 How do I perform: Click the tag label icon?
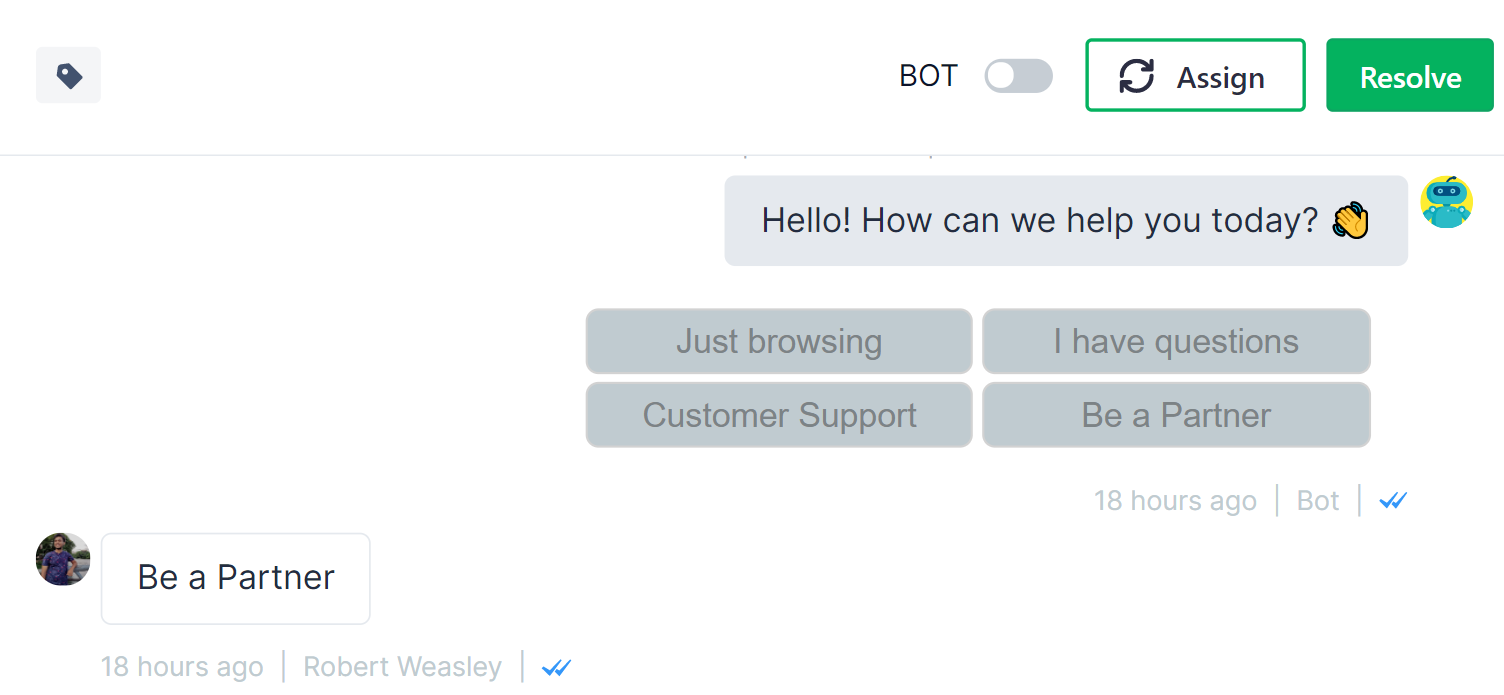[68, 75]
